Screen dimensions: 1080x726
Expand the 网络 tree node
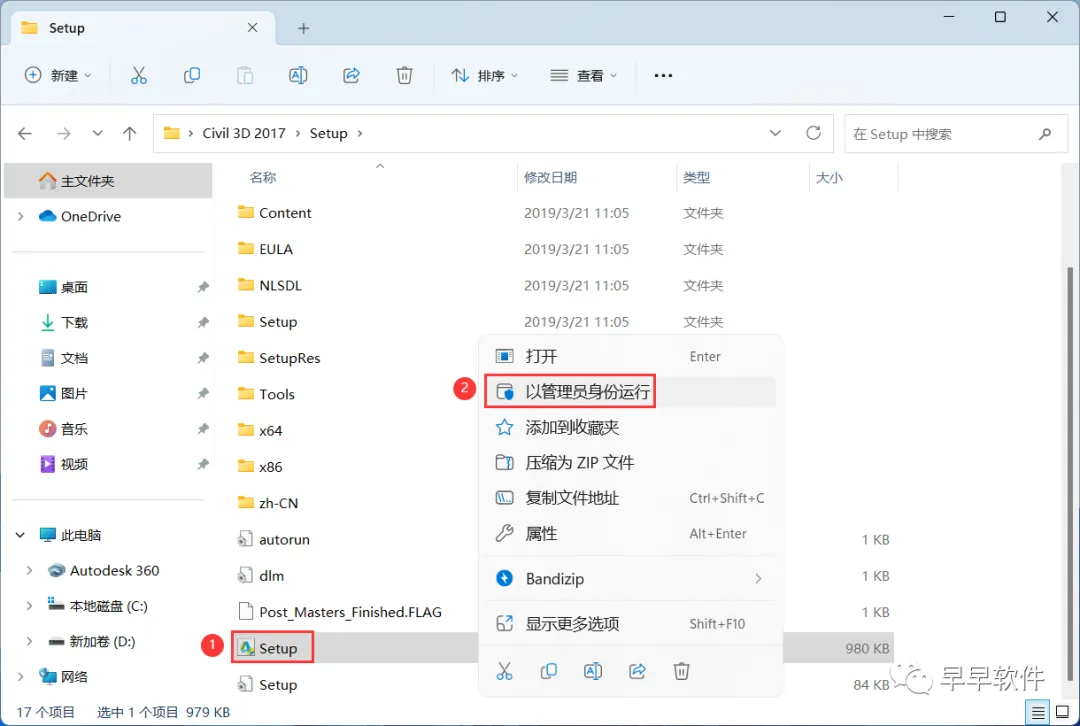click(x=21, y=676)
